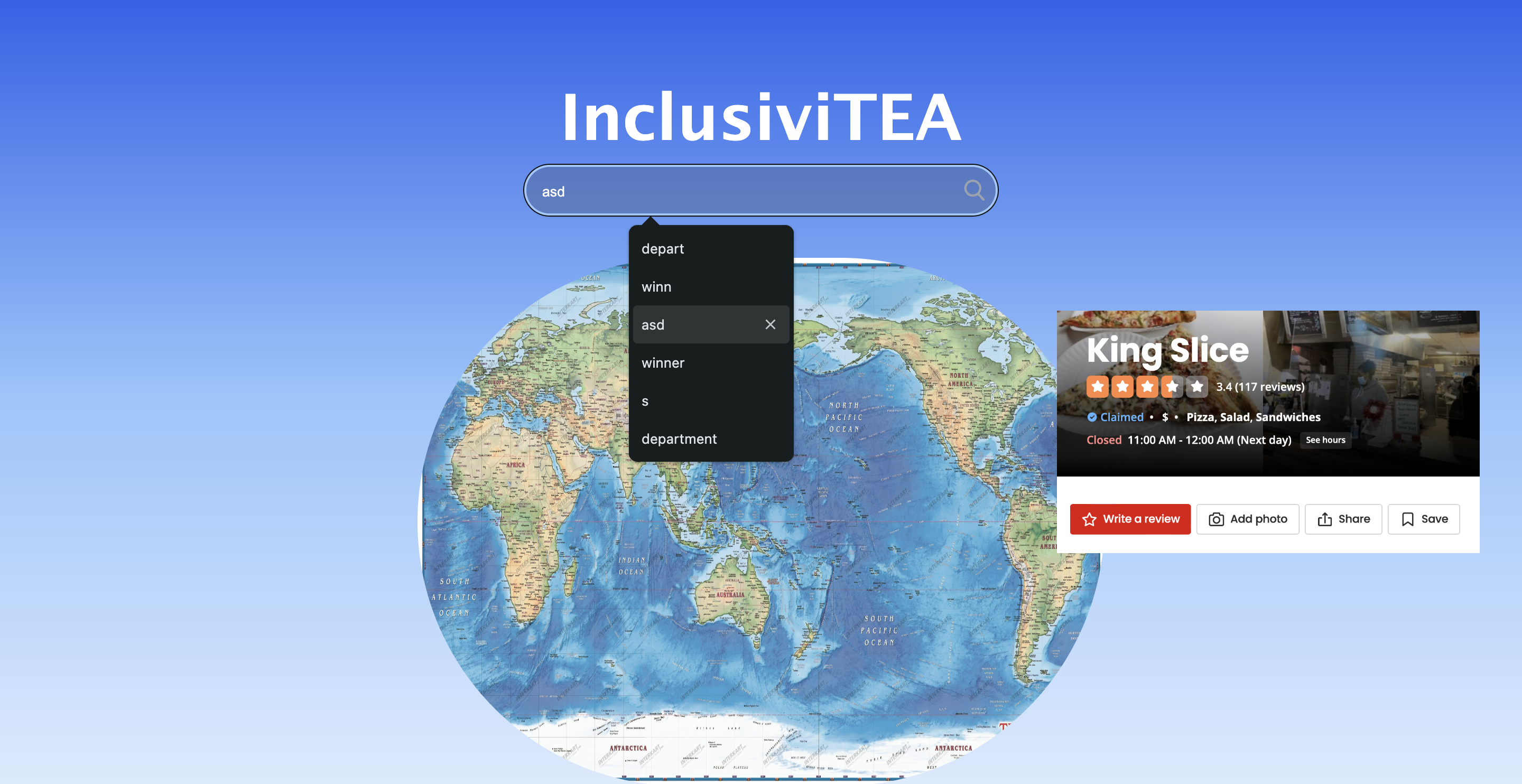Click the Pizza, Salad, Sandwiches categories
1522x784 pixels.
1252,417
